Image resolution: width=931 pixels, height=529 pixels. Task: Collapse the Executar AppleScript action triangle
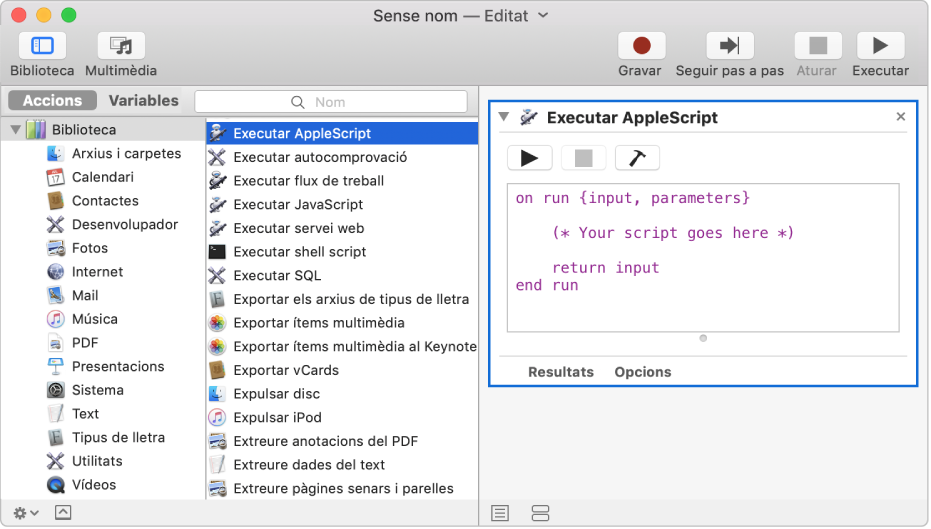[x=503, y=117]
